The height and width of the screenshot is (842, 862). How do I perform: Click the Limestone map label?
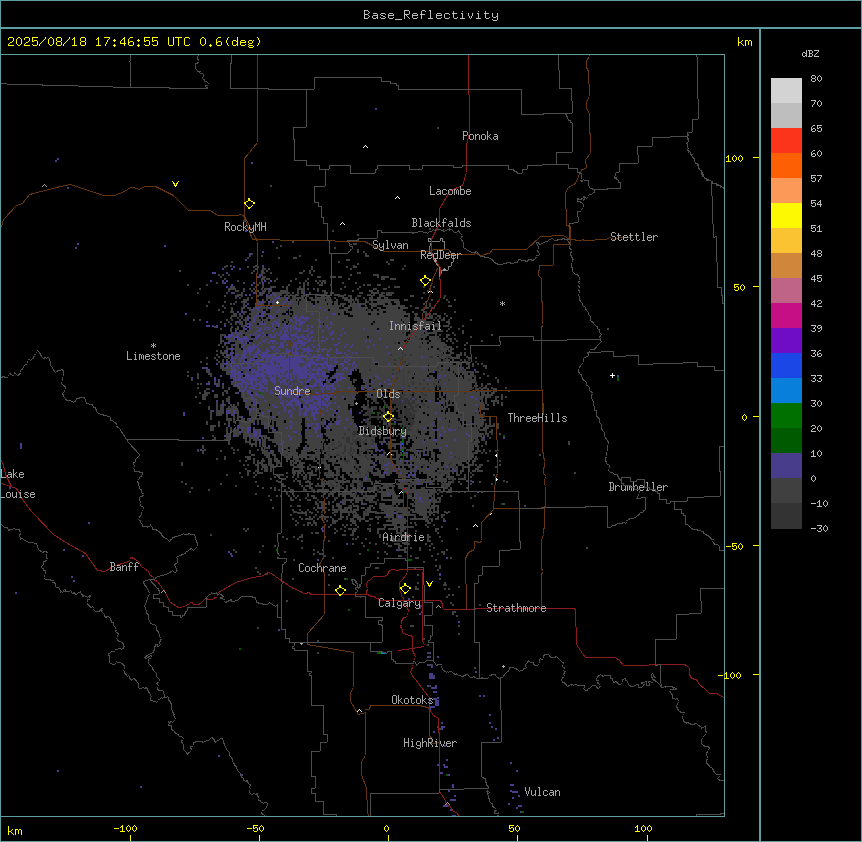click(x=153, y=356)
